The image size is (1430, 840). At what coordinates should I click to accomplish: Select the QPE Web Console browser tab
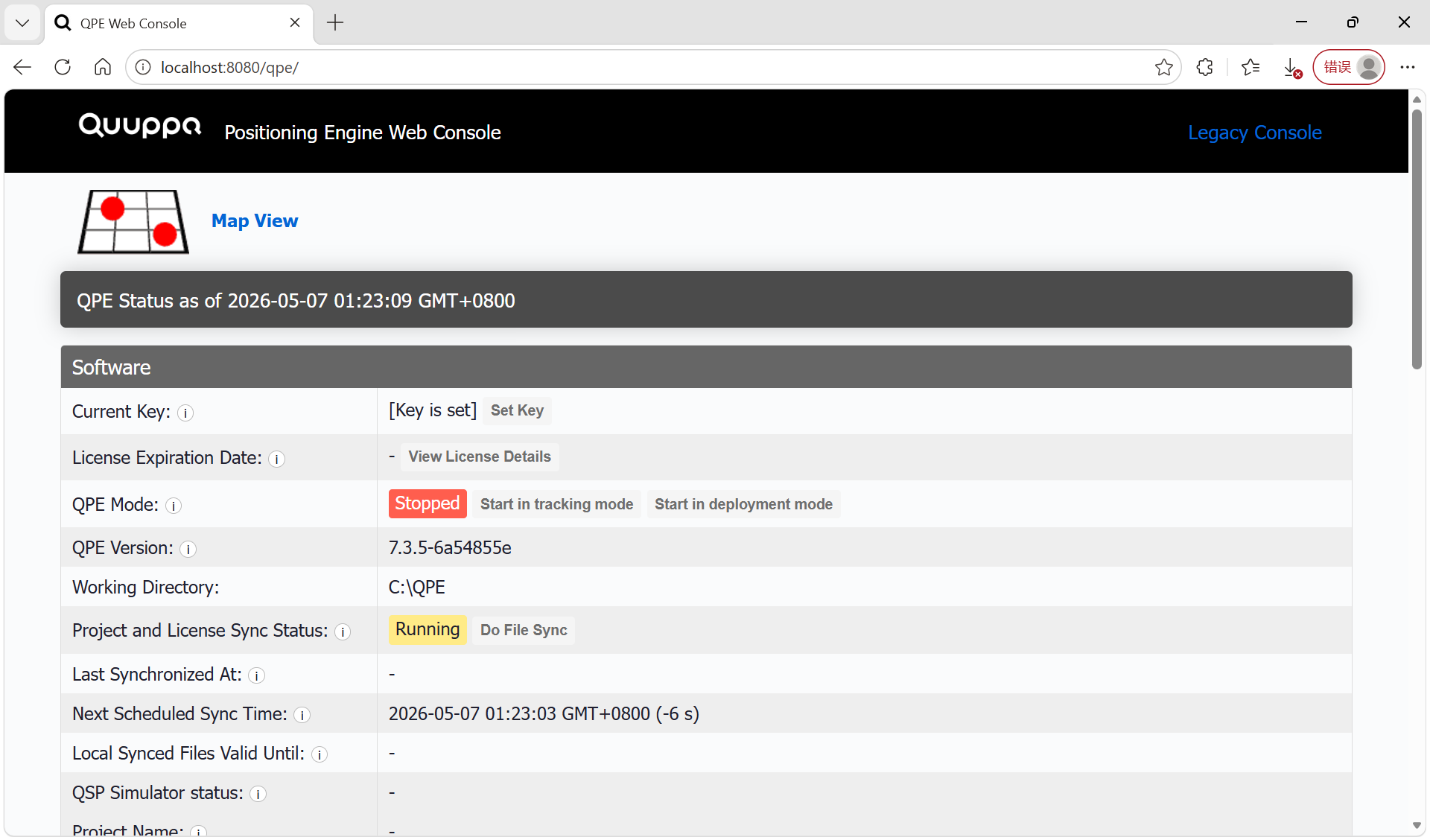(x=179, y=23)
